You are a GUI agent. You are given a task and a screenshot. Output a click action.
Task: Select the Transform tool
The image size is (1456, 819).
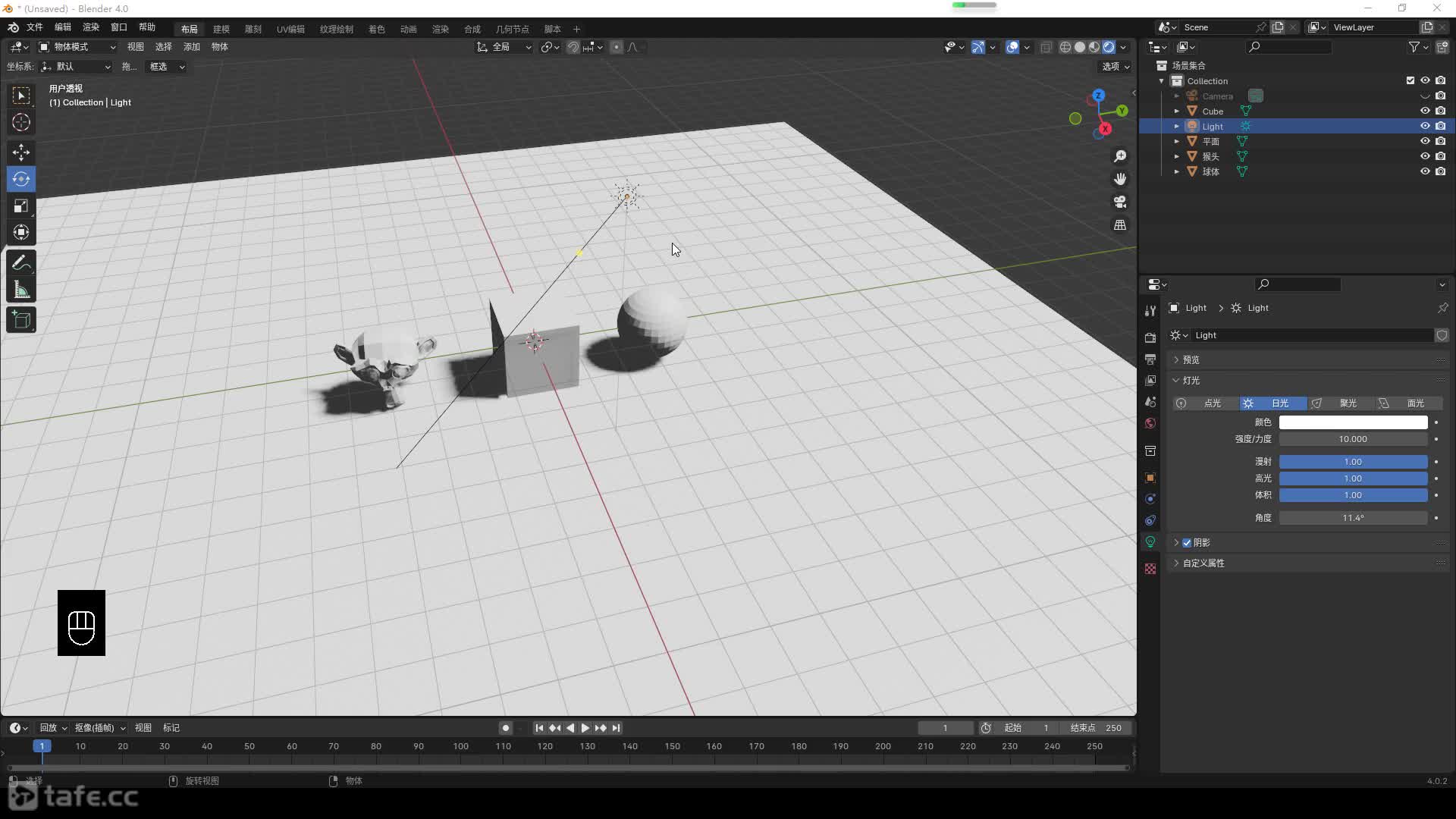point(21,232)
